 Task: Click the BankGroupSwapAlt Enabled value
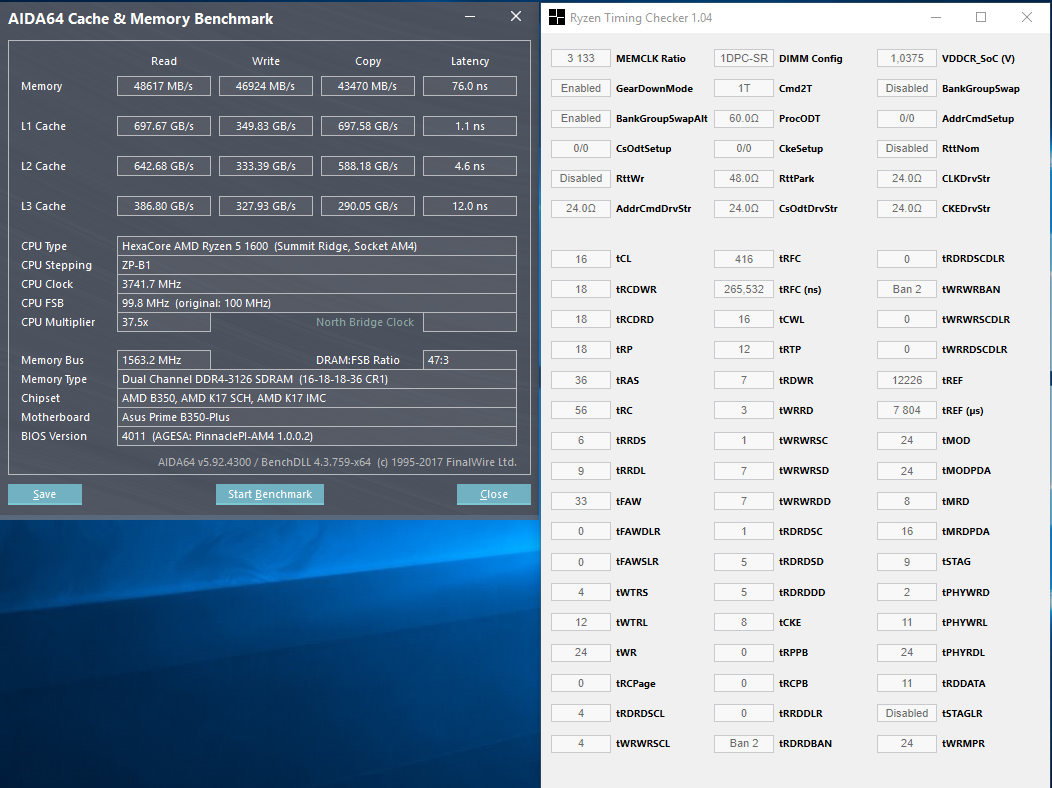(x=581, y=119)
